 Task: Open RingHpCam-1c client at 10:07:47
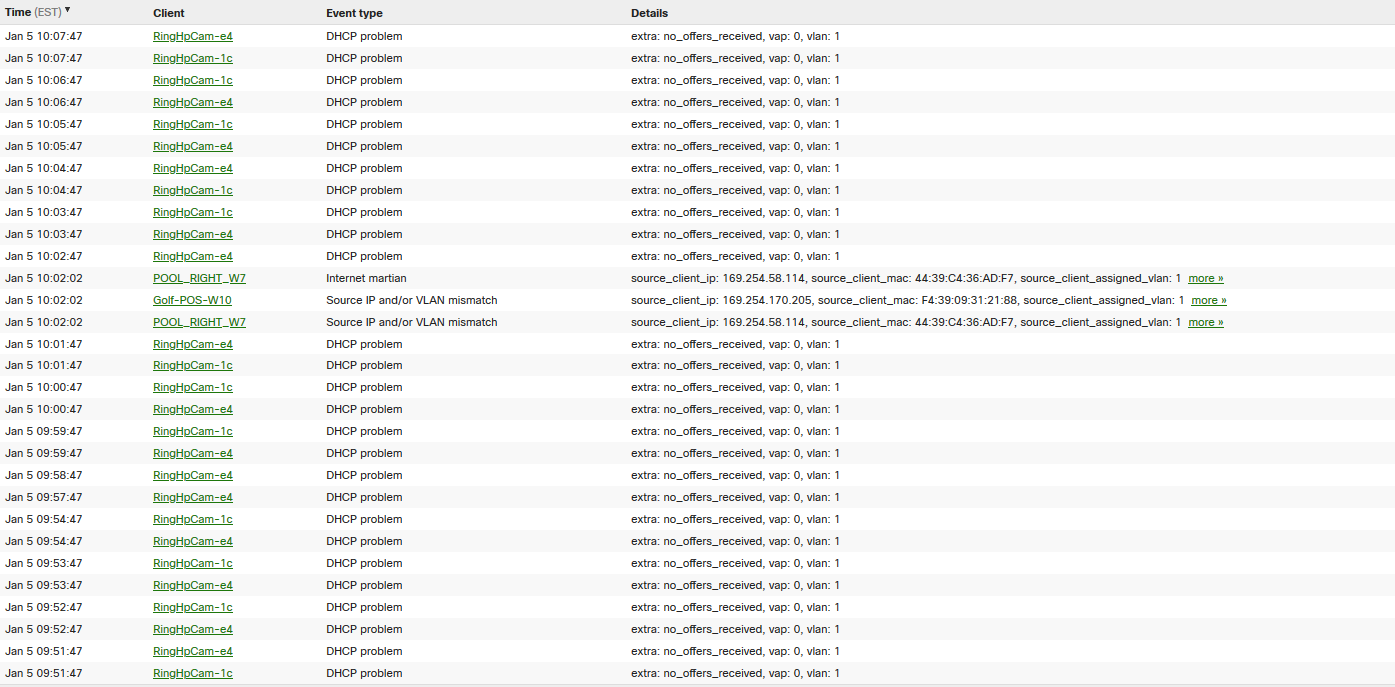[x=193, y=58]
